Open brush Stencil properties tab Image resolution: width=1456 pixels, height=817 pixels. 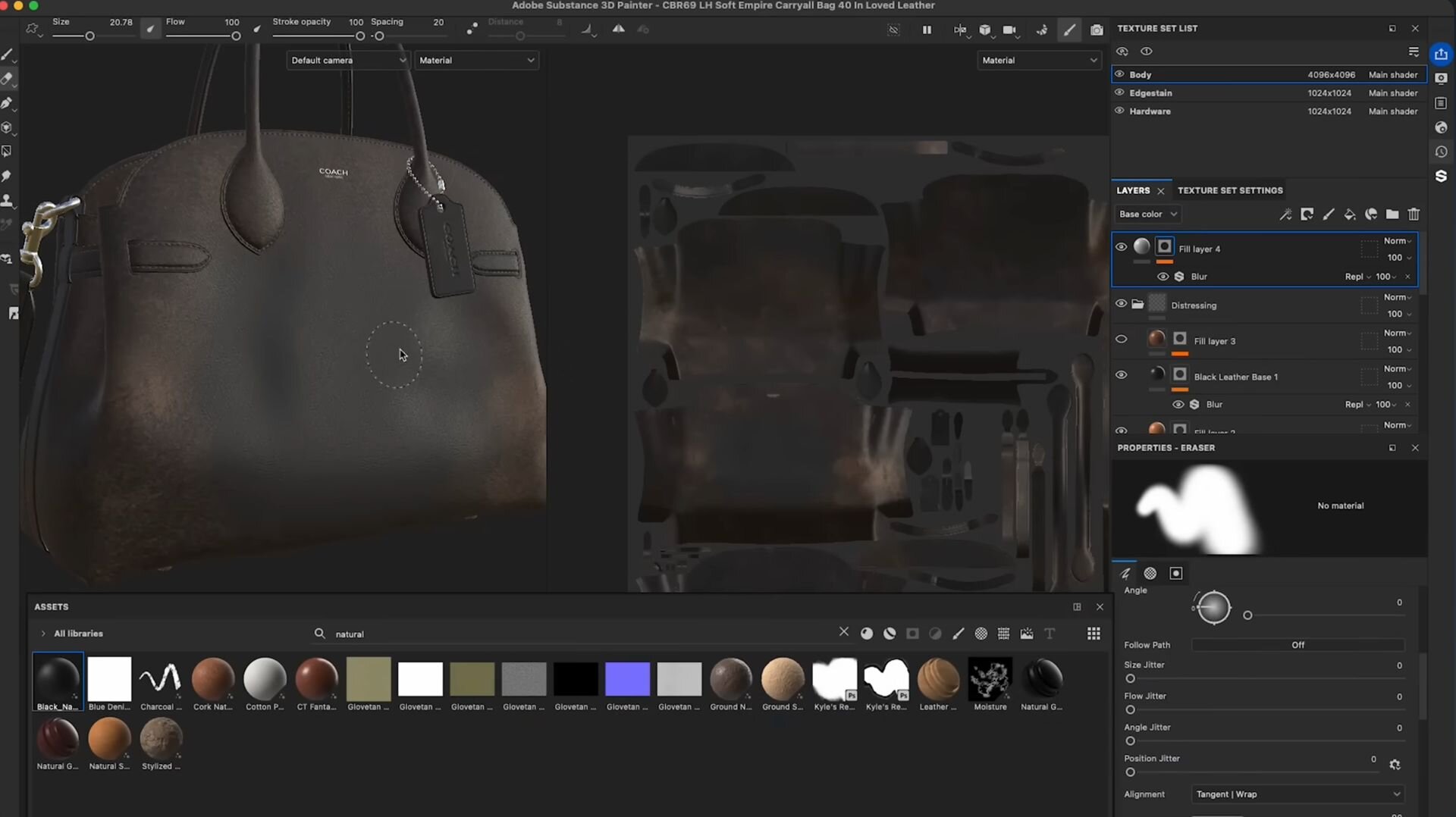(1176, 574)
